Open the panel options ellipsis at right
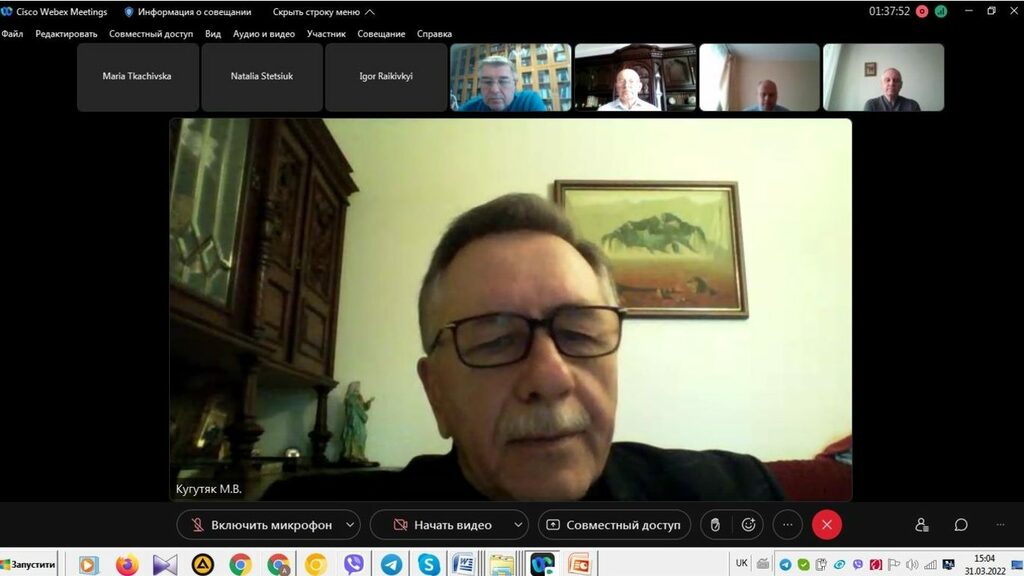This screenshot has width=1024, height=576. [x=1000, y=525]
